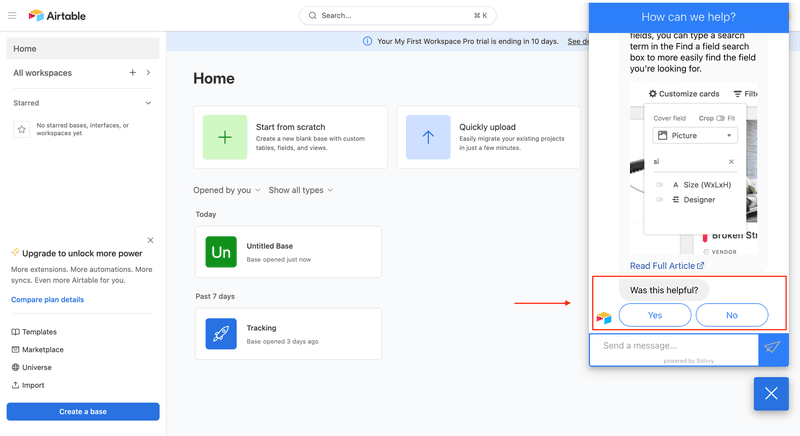Open the Untitled Base
This screenshot has height=436, width=800.
288,252
